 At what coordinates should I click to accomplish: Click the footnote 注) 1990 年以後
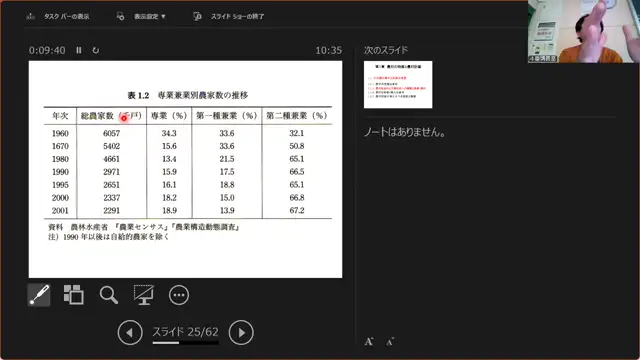click(x=108, y=237)
